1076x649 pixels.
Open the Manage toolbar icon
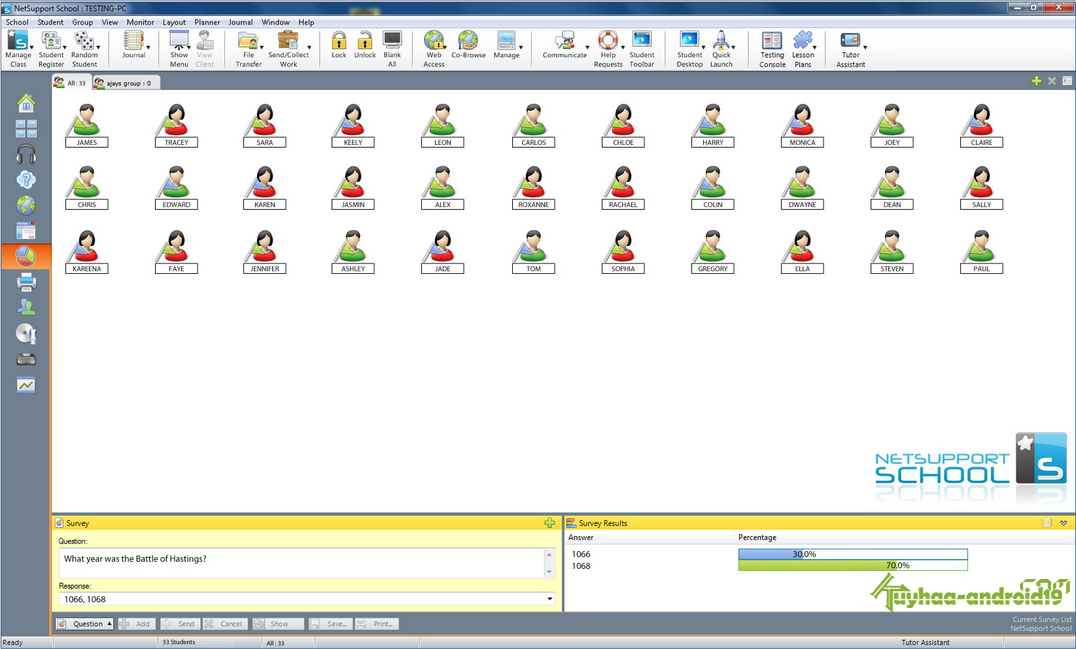(506, 45)
